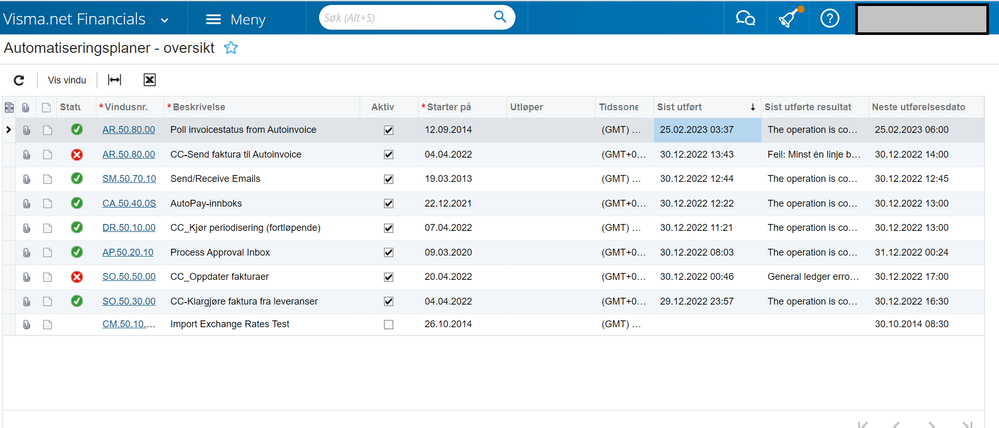Open attachment icon for Send/Receive Emails row

26,179
